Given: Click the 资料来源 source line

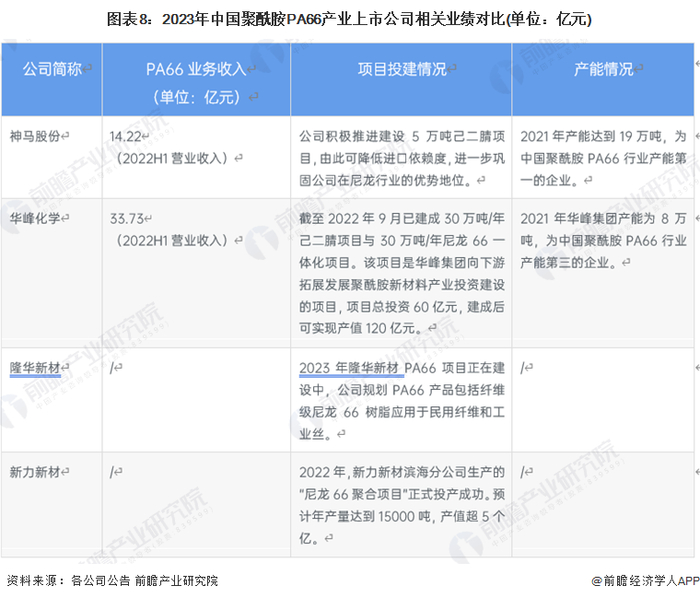Looking at the screenshot, I should point(112,580).
